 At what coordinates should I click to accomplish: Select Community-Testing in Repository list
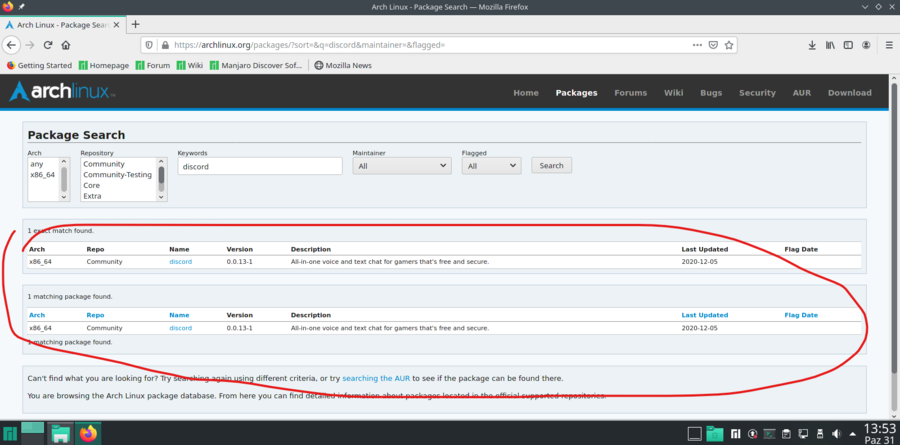pyautogui.click(x=119, y=175)
